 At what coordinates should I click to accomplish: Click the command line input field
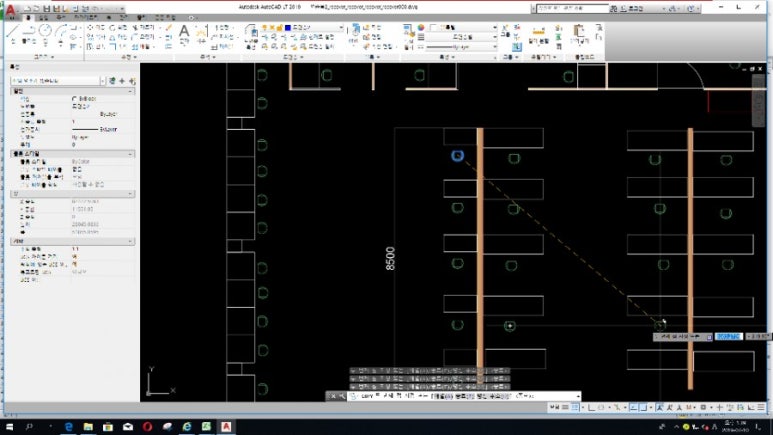coord(463,396)
